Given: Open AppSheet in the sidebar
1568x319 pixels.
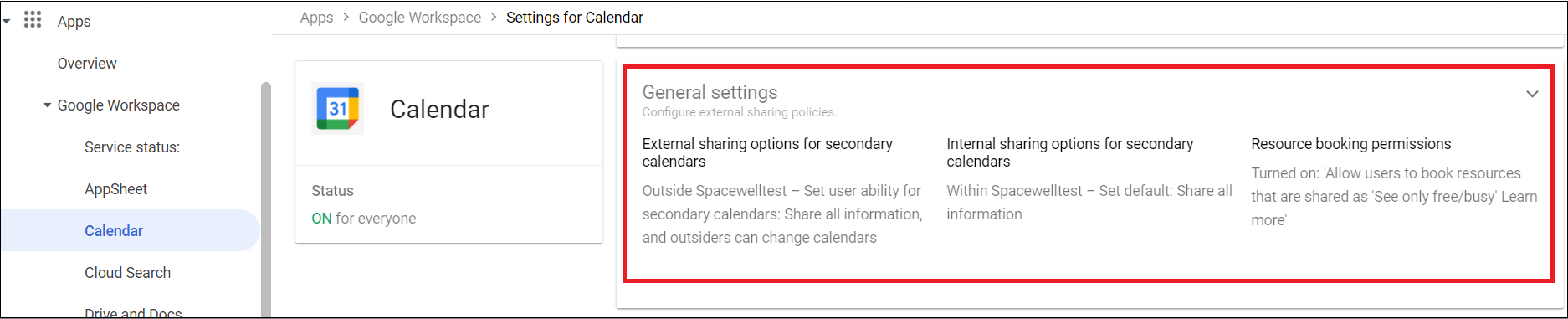Looking at the screenshot, I should click(115, 189).
